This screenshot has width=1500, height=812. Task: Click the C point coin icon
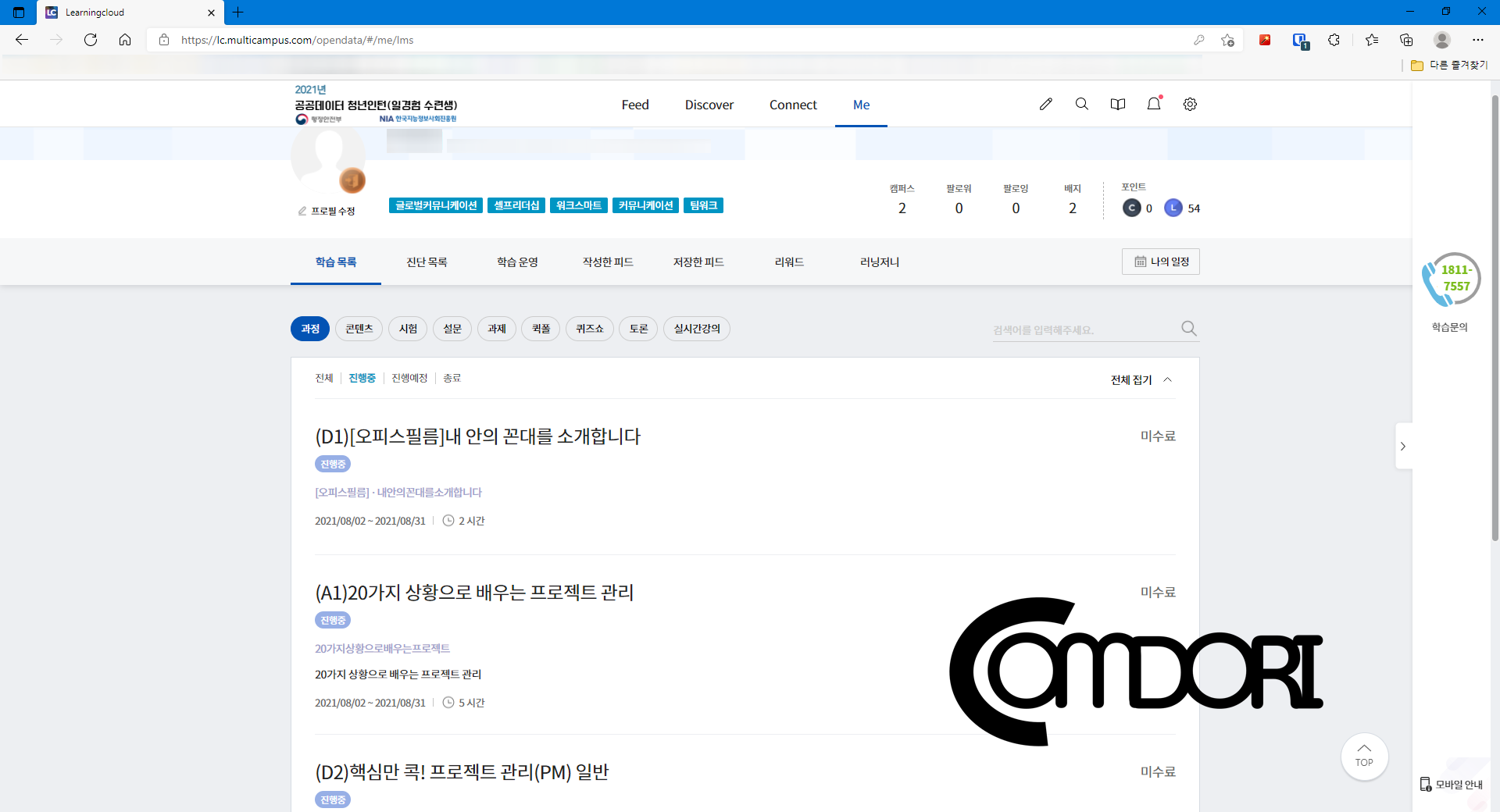tap(1132, 208)
